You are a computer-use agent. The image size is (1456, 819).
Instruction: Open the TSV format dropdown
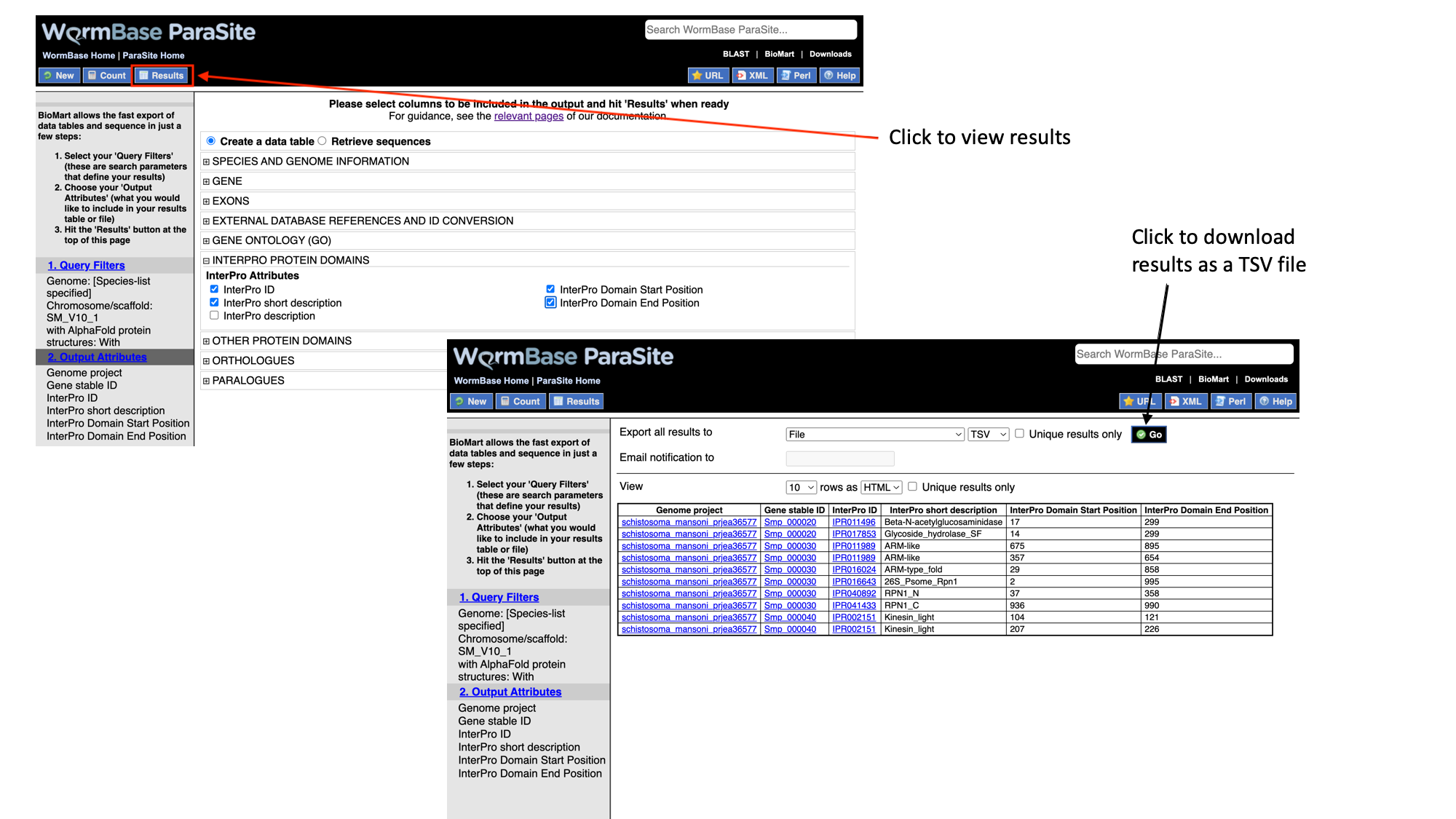989,435
